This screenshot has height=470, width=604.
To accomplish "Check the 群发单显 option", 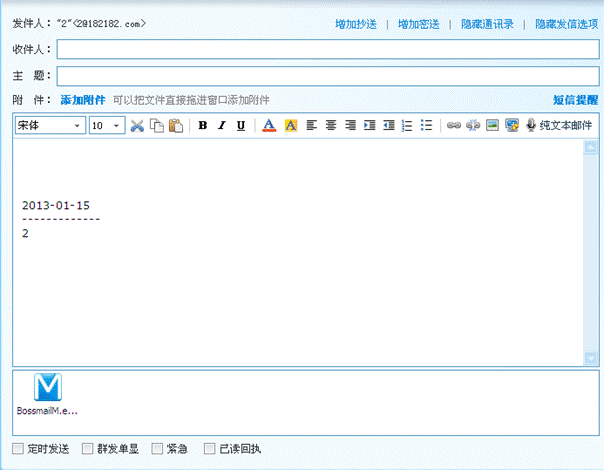I will [x=89, y=449].
